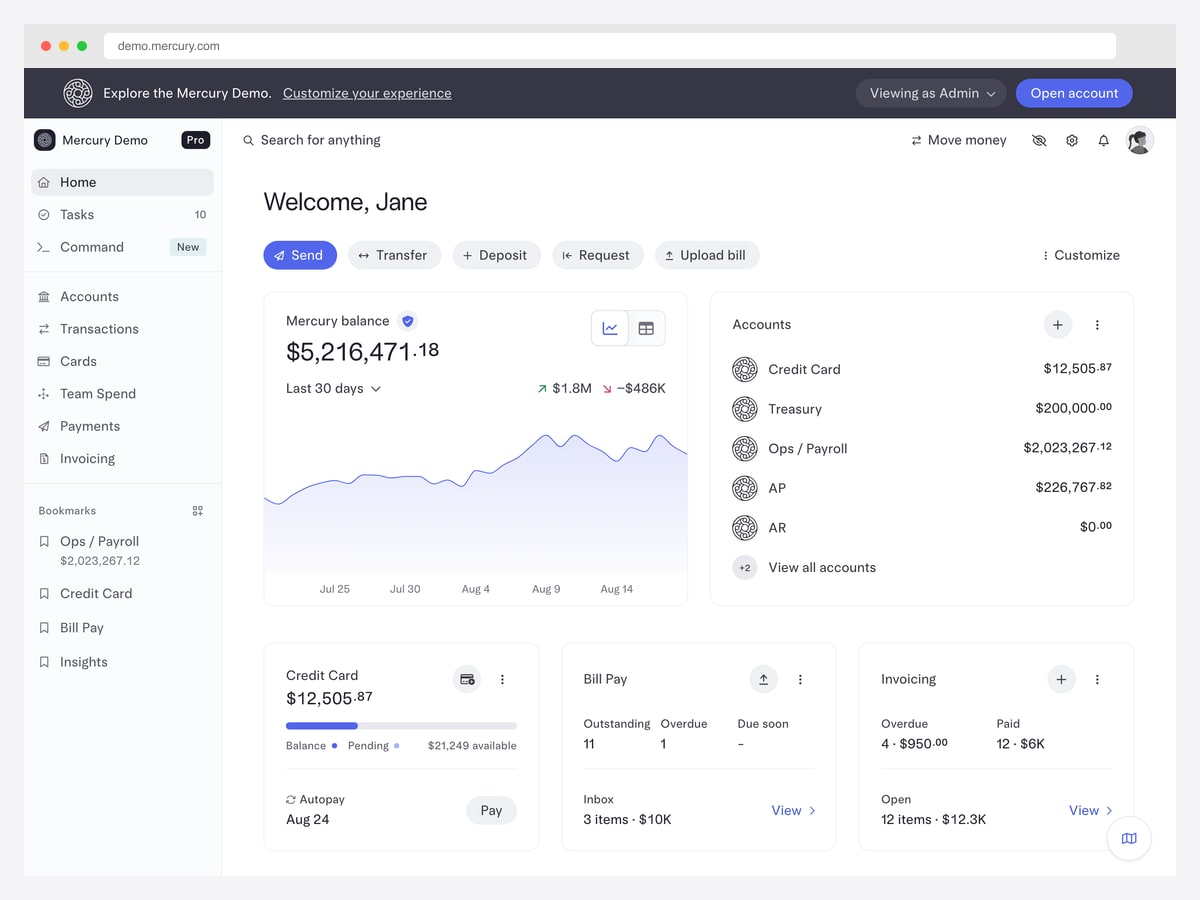Viewport: 1200px width, 900px height.
Task: Open Bill Pay card three-dot menu
Action: tap(800, 680)
